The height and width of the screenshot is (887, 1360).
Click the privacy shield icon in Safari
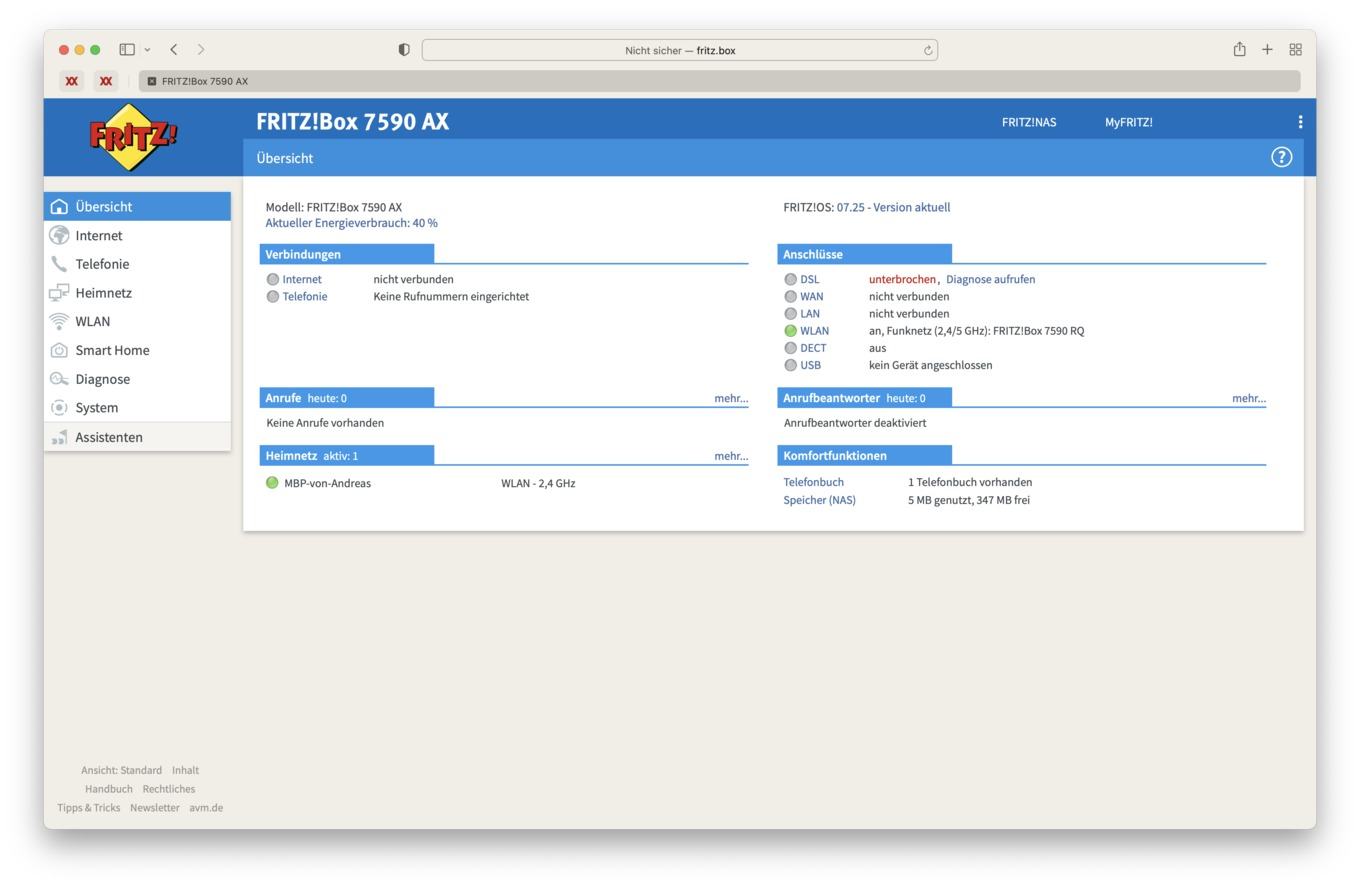tap(404, 50)
